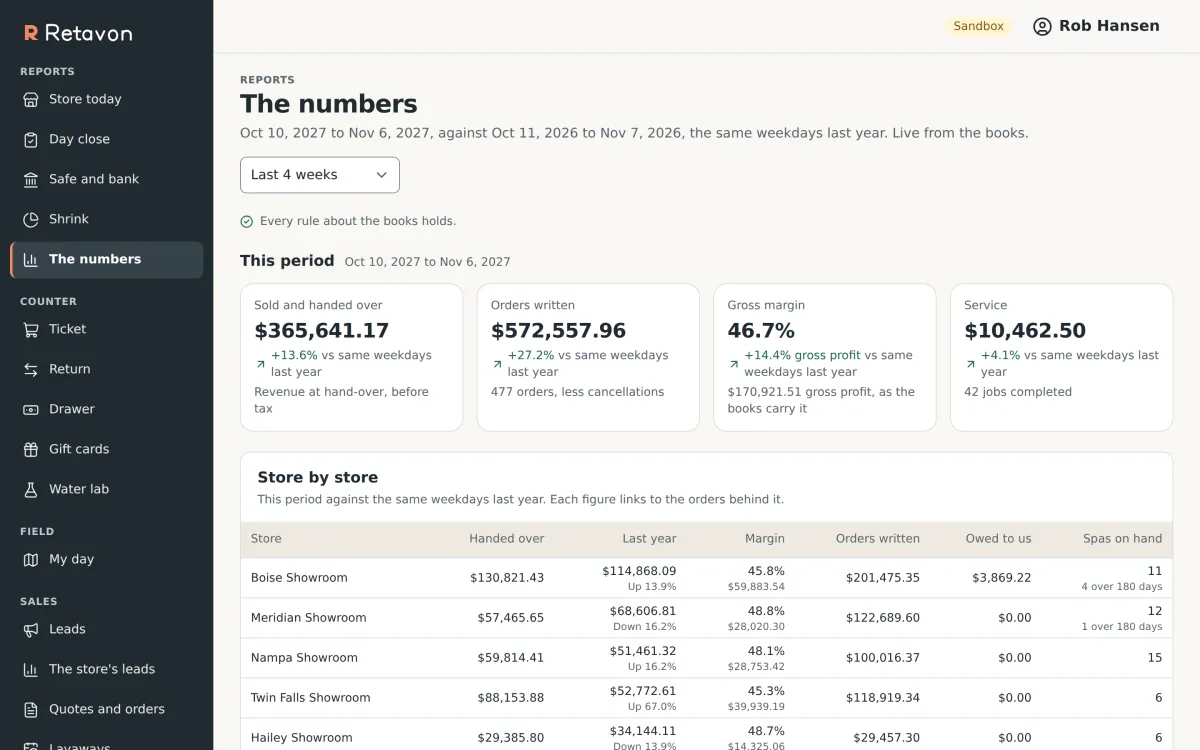Click Boise spas on hand 11

tap(1155, 571)
